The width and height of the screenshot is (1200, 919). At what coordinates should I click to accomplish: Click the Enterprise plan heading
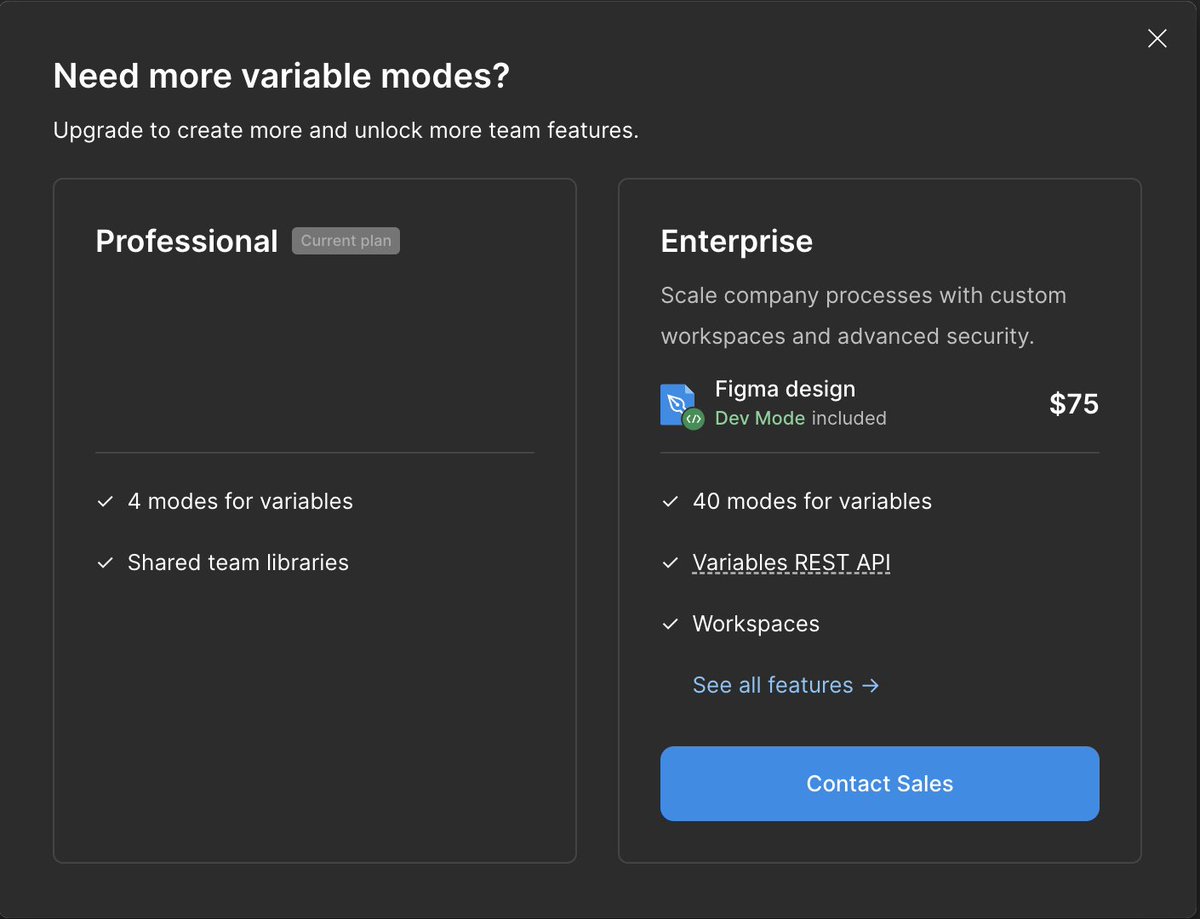pos(736,241)
